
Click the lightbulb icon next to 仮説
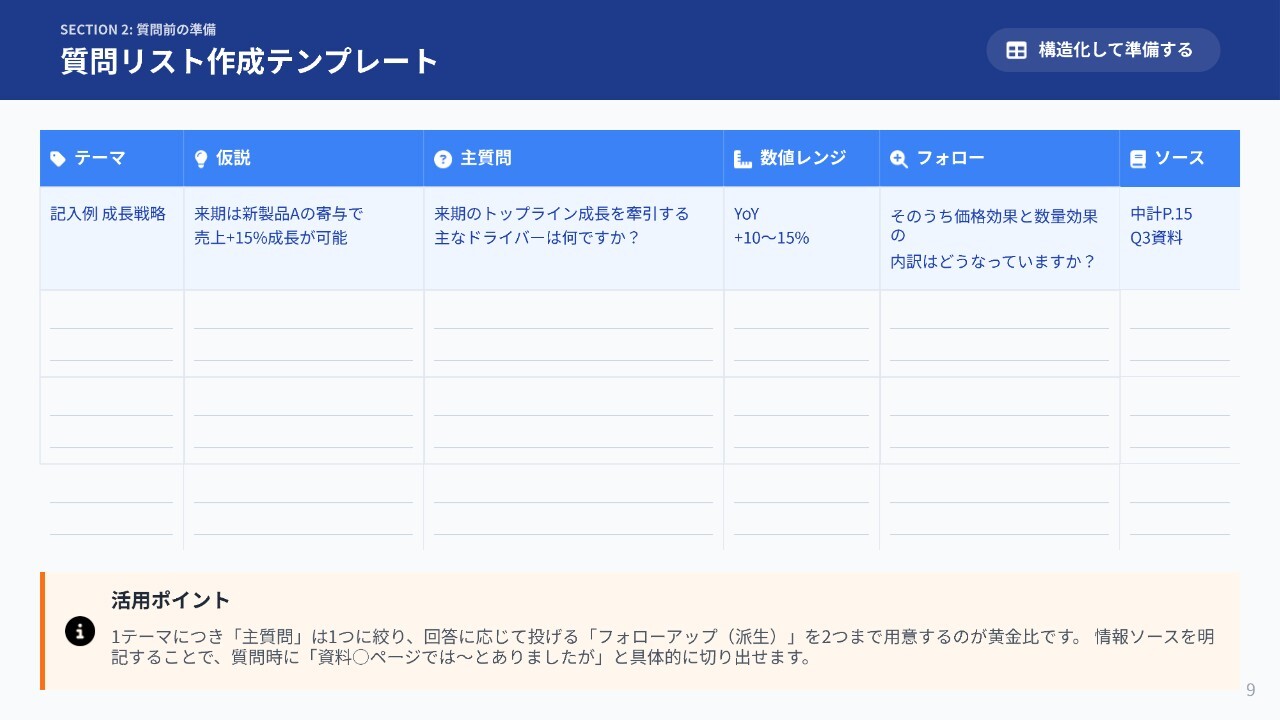click(x=201, y=158)
